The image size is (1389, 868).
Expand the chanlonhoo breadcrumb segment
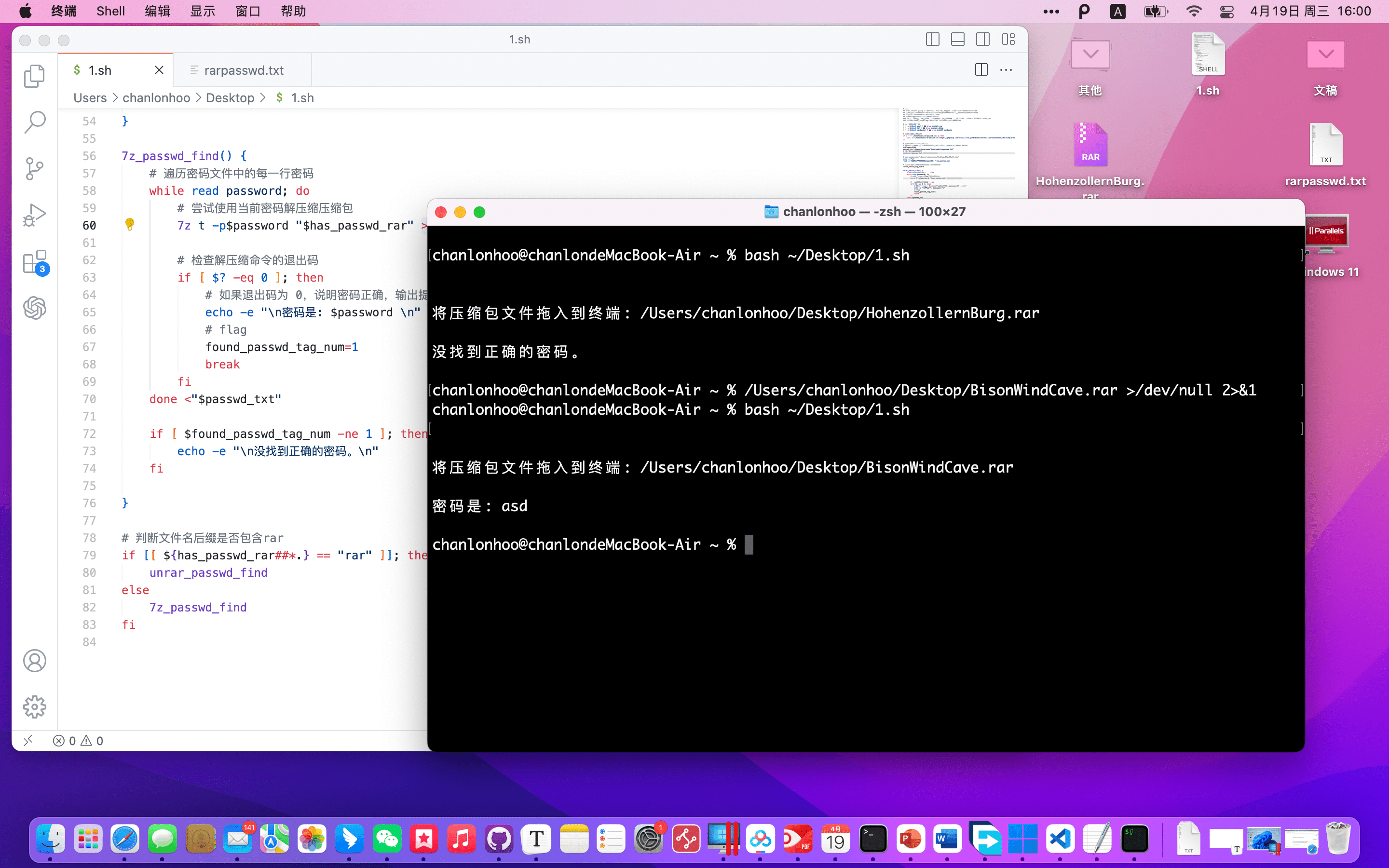pyautogui.click(x=156, y=97)
